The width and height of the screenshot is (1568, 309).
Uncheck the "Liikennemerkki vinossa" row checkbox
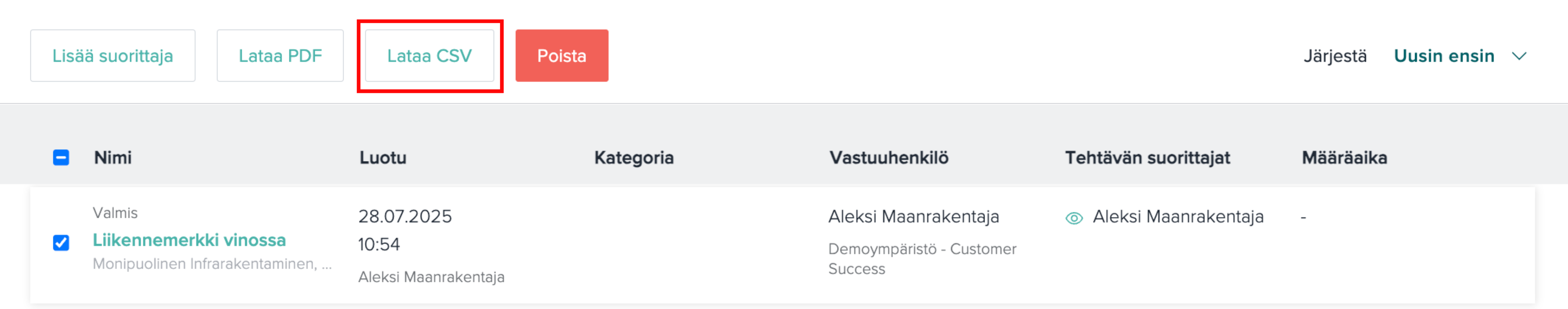[61, 243]
